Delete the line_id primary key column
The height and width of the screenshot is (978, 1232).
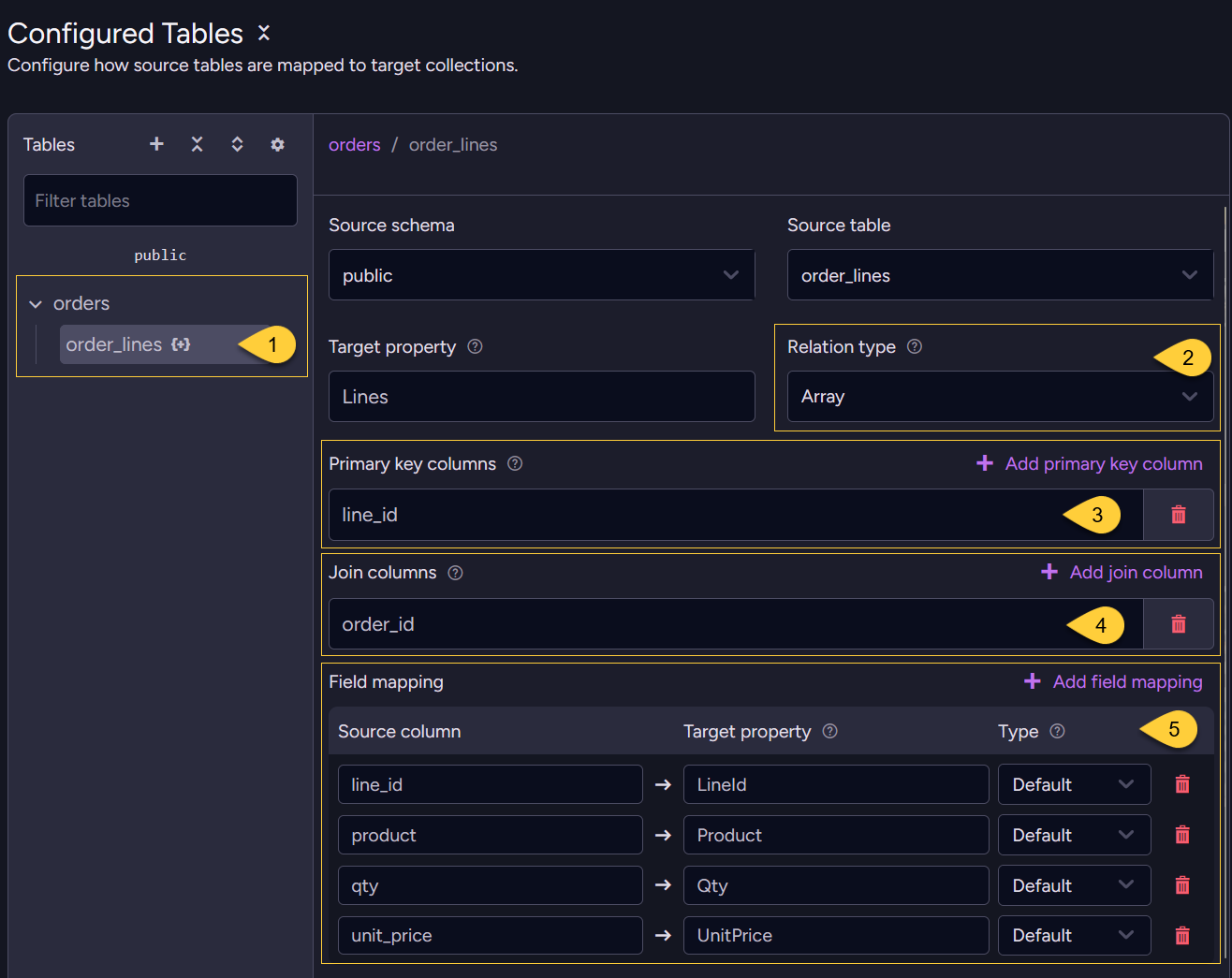pyautogui.click(x=1179, y=515)
